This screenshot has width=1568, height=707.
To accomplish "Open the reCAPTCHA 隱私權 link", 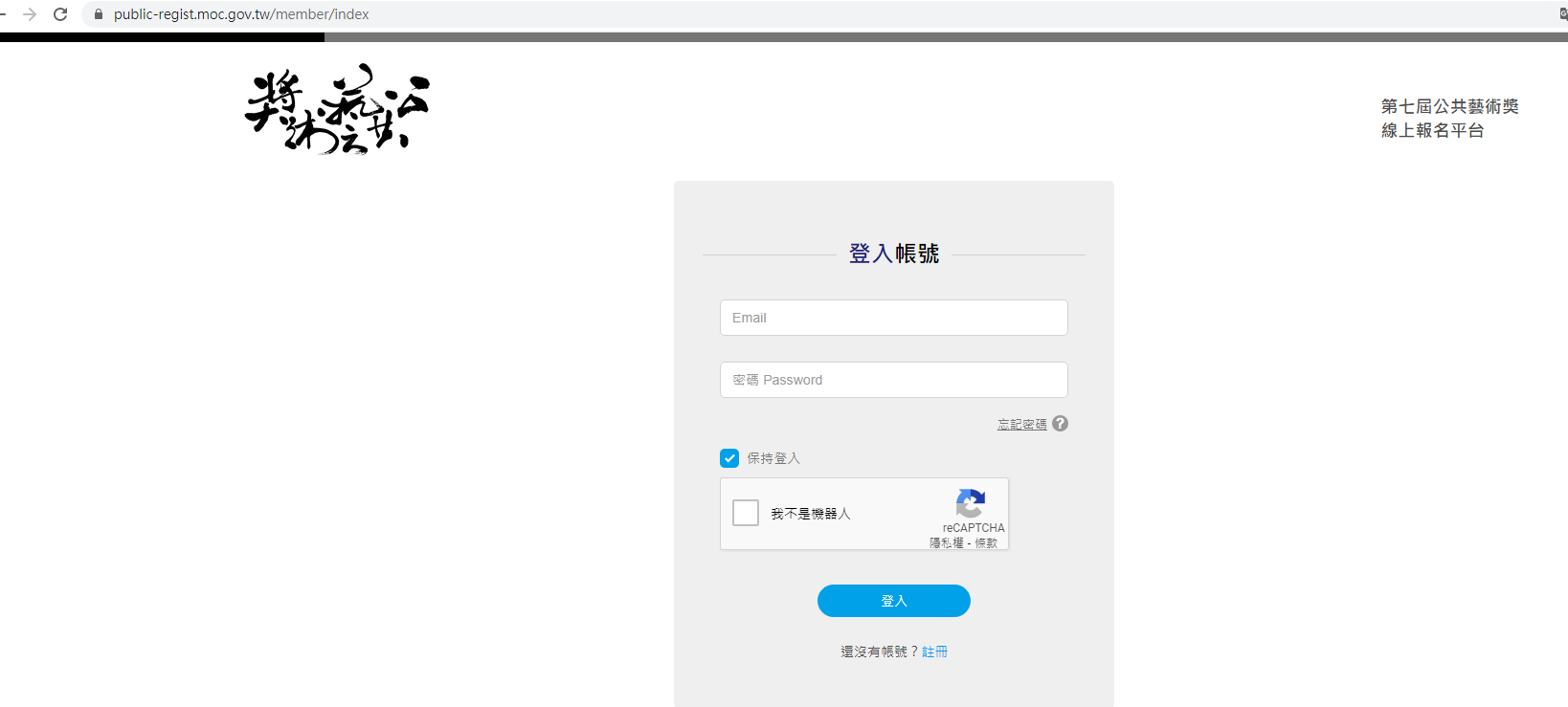I will pyautogui.click(x=947, y=542).
